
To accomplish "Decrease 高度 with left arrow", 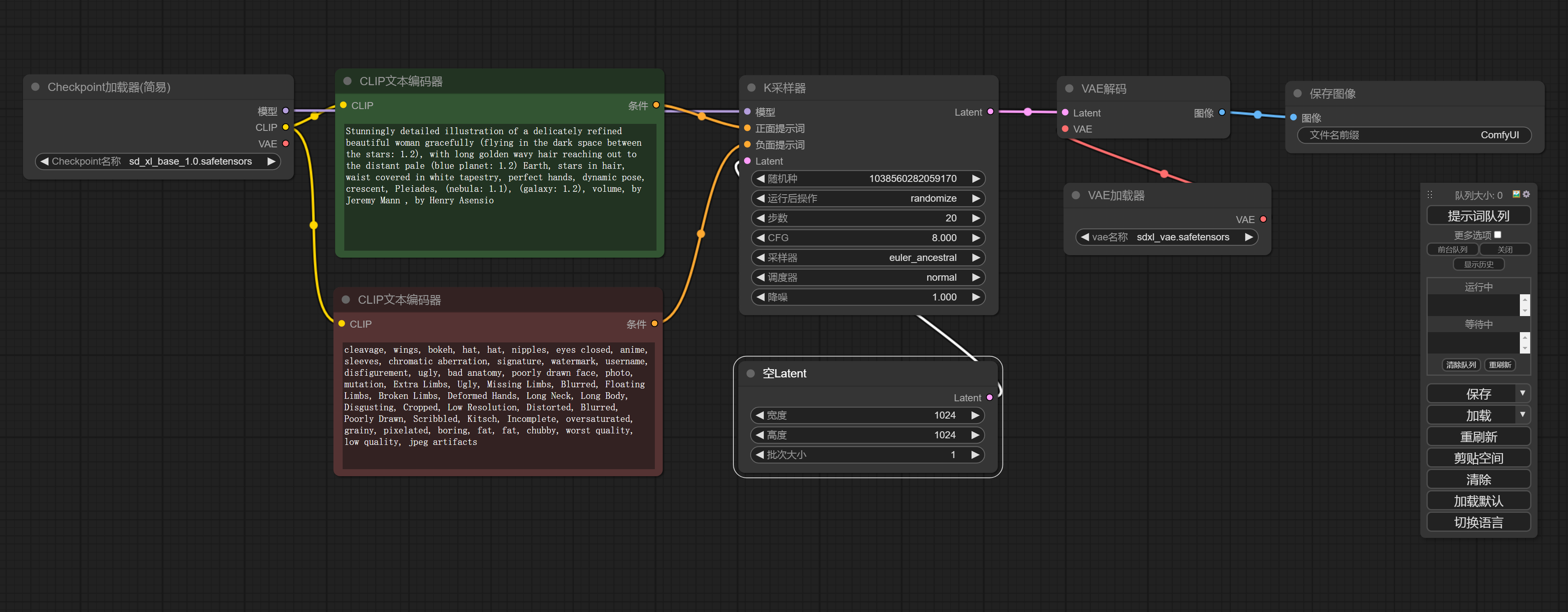I will (x=760, y=435).
